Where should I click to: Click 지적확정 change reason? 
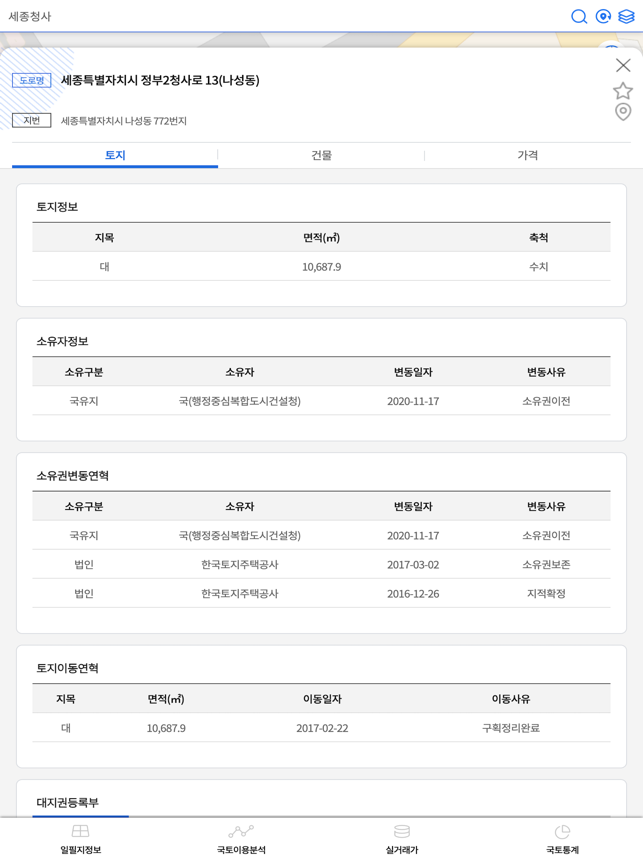point(546,594)
